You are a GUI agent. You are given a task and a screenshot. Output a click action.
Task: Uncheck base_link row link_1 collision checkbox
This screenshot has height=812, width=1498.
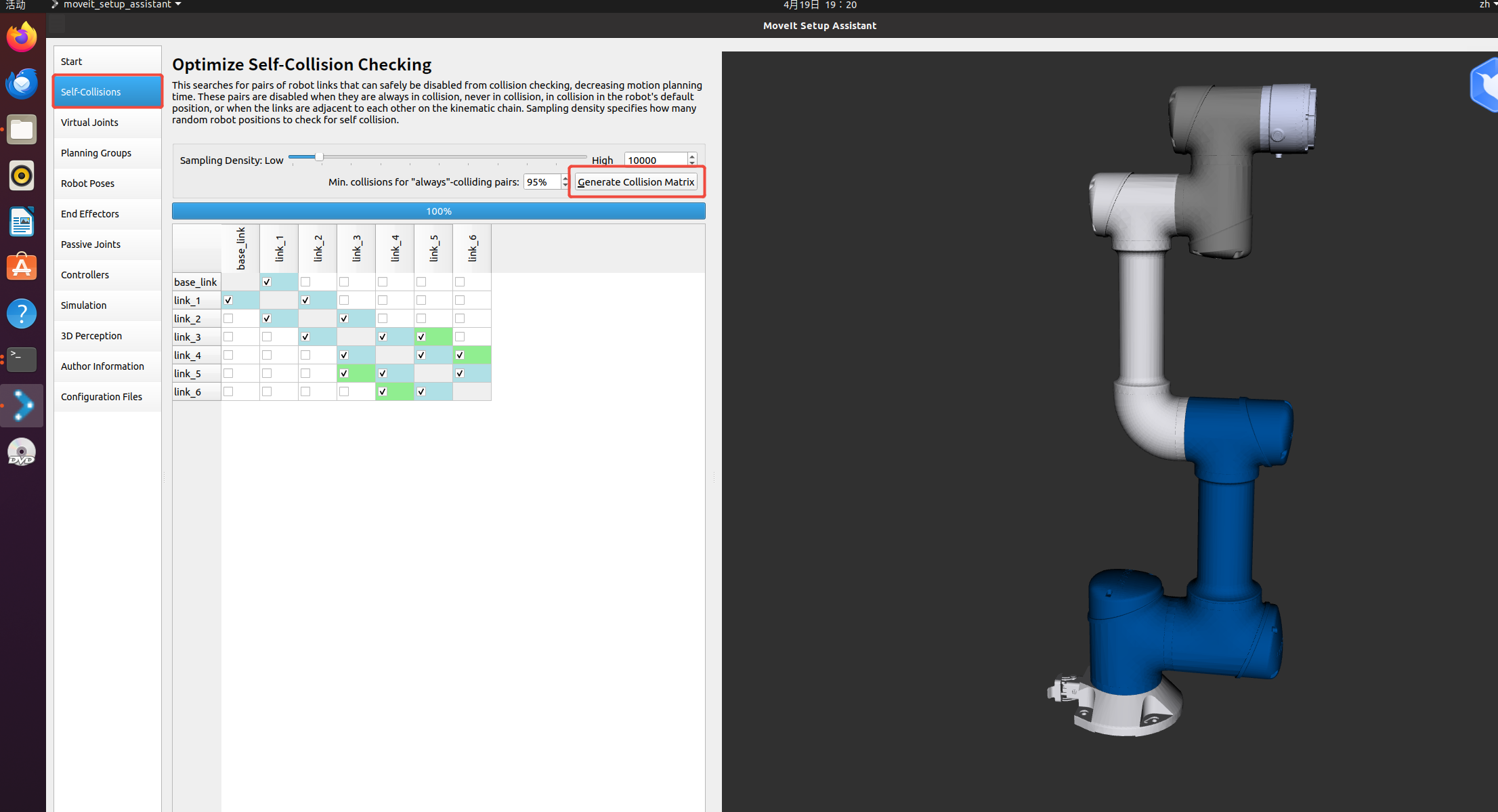[267, 282]
